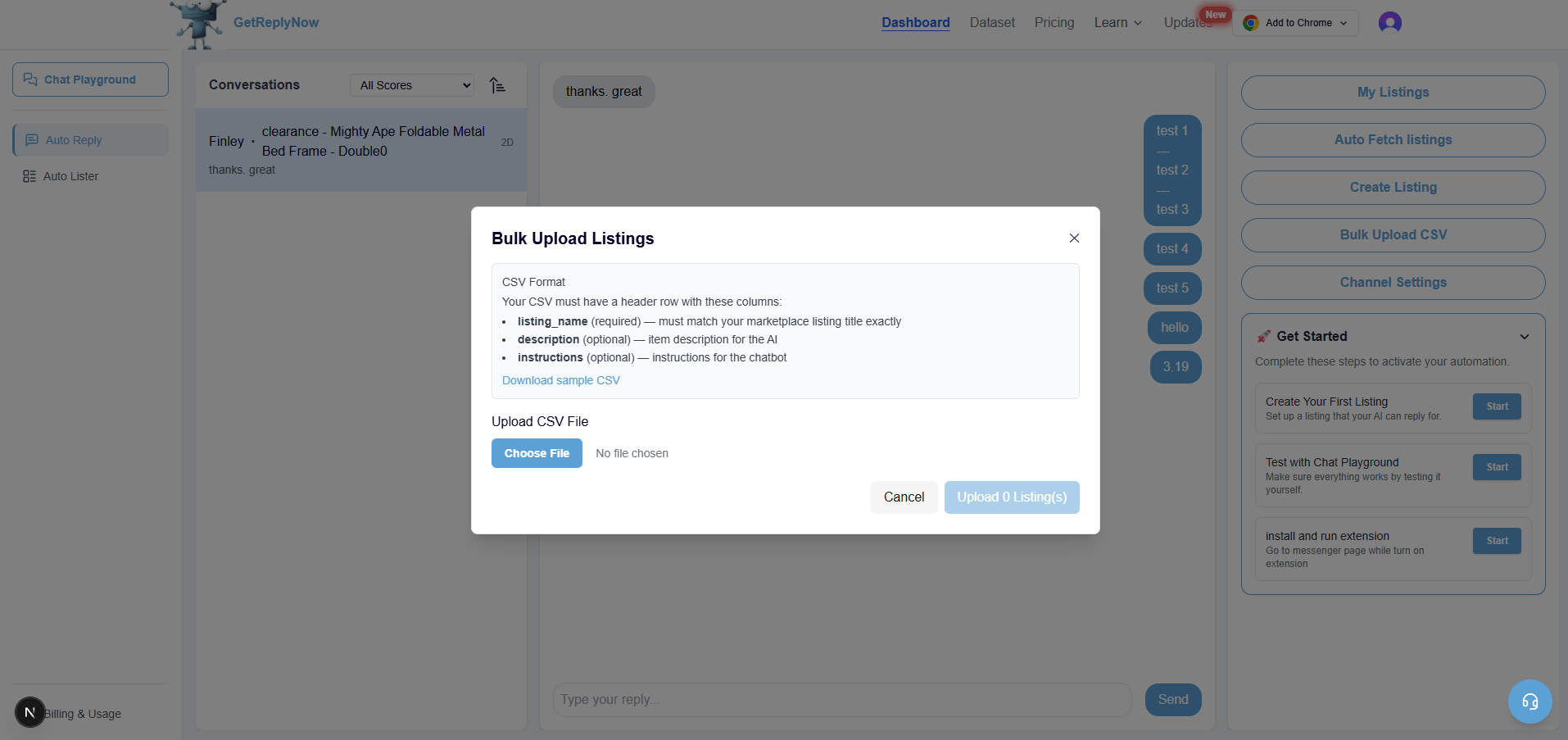The image size is (1568, 740).
Task: Open the user profile avatar icon
Action: [1389, 22]
